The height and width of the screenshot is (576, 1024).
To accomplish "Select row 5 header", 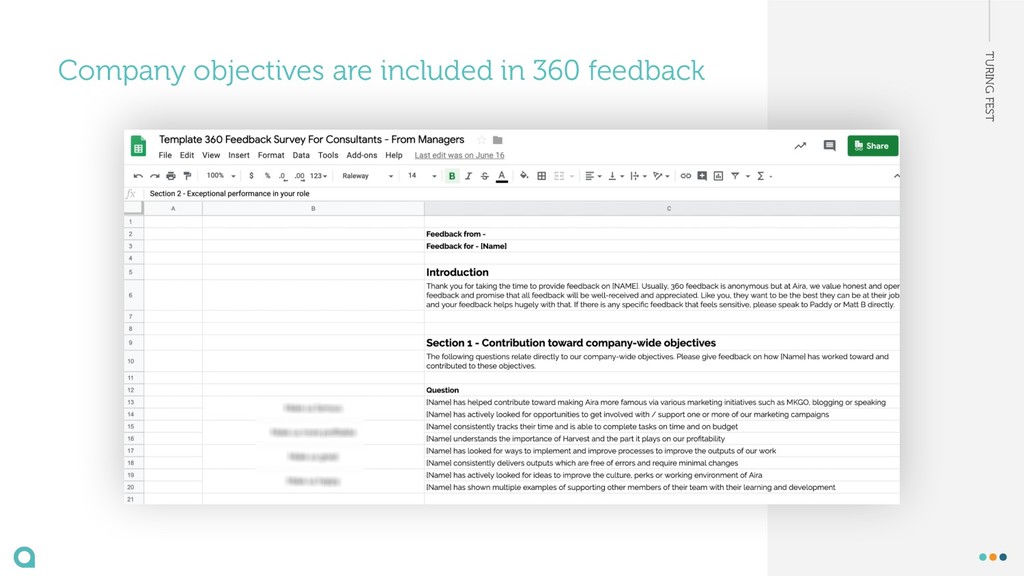I will click(x=133, y=272).
